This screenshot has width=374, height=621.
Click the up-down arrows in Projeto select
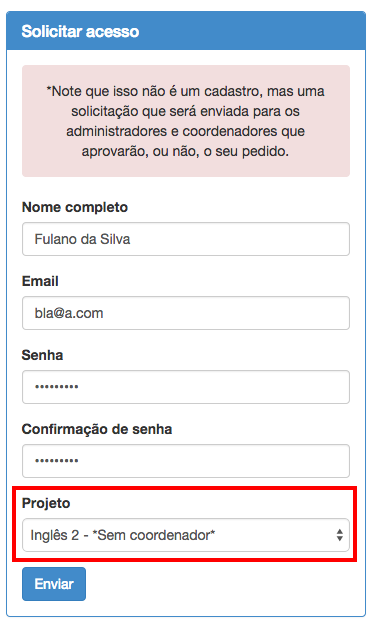click(x=340, y=535)
